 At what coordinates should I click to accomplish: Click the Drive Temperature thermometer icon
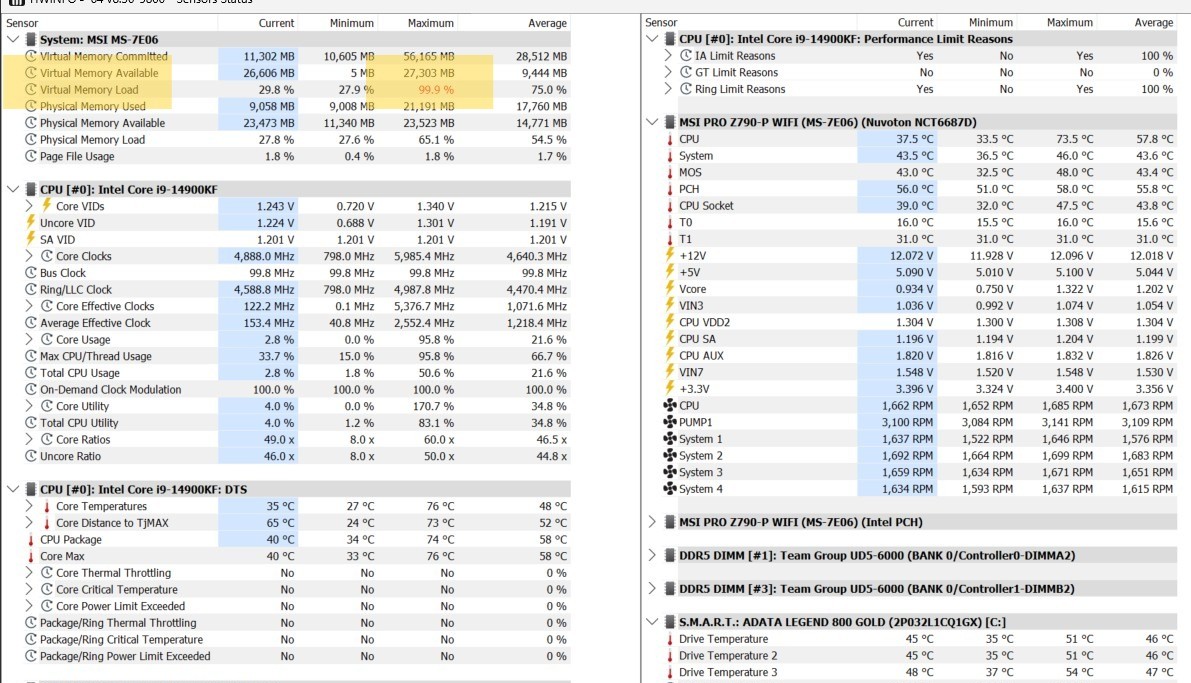670,639
